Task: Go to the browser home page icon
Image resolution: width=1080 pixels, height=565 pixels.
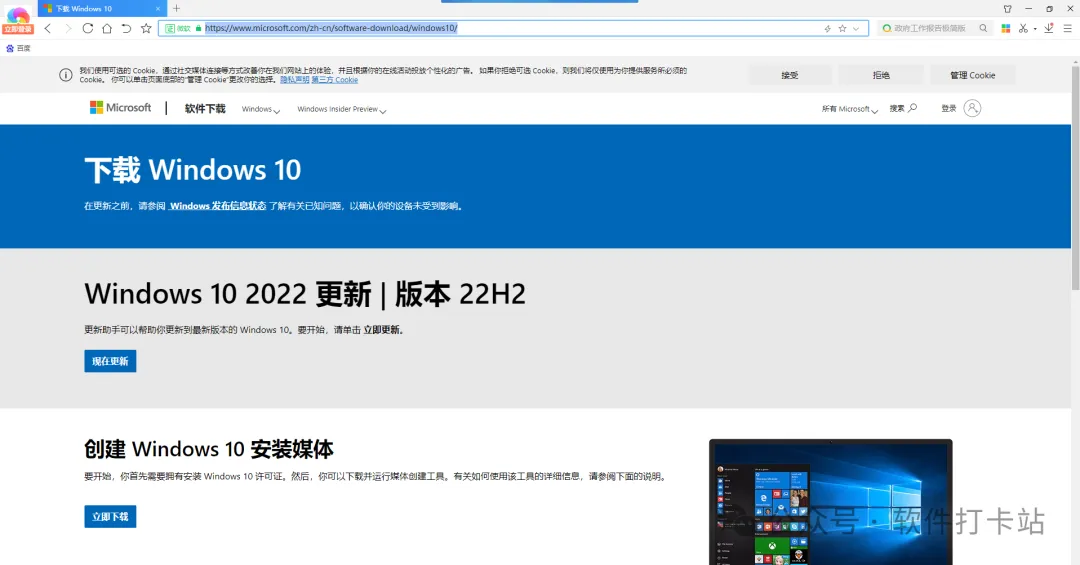Action: point(107,28)
